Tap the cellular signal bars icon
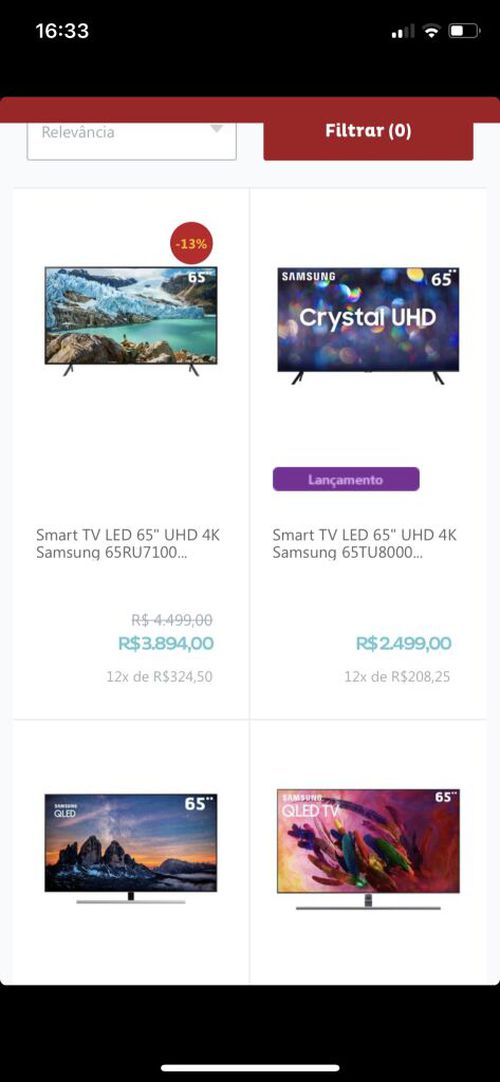This screenshot has height=1082, width=500. tap(403, 31)
